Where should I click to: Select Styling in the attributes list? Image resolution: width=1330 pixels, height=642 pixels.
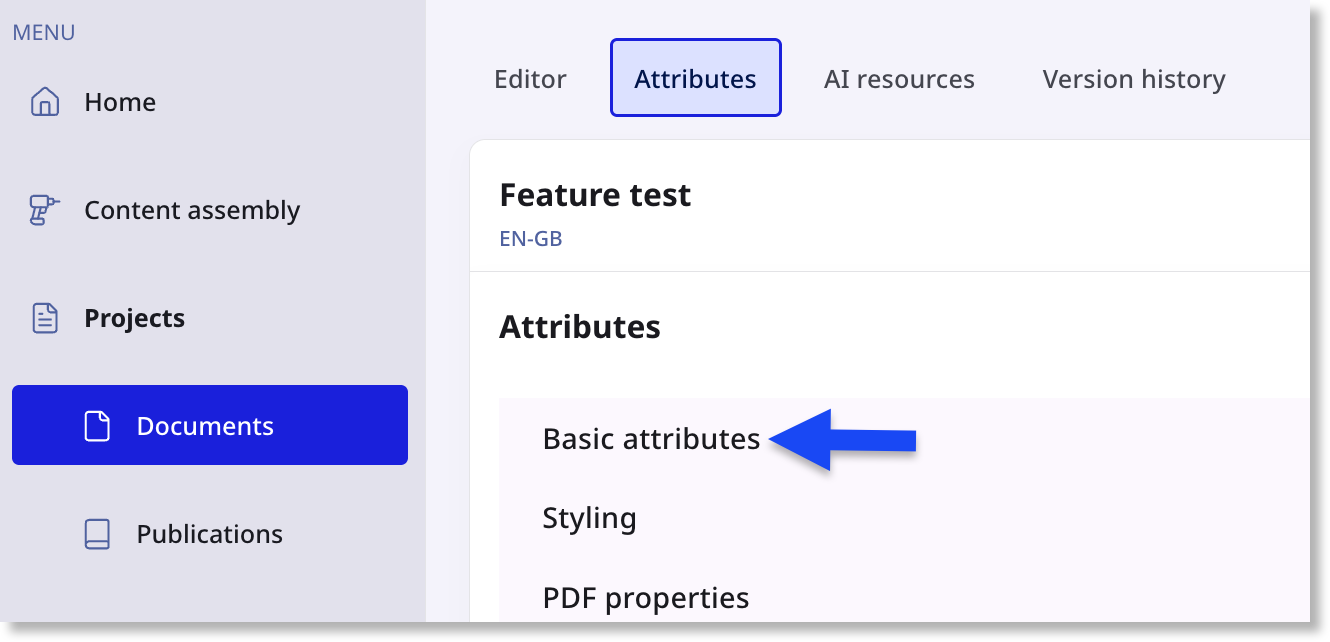coord(589,518)
